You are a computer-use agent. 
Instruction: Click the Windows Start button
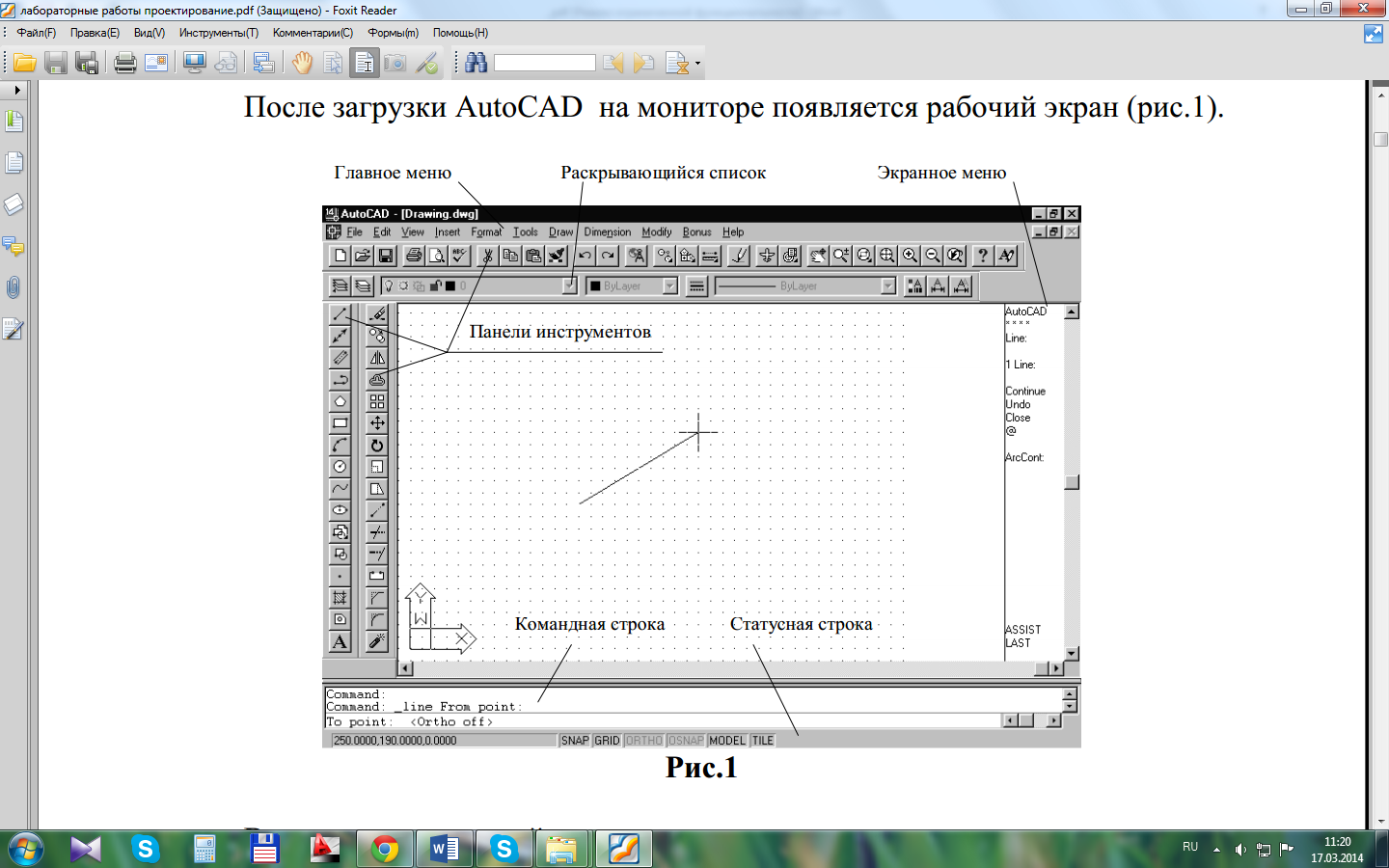[26, 850]
